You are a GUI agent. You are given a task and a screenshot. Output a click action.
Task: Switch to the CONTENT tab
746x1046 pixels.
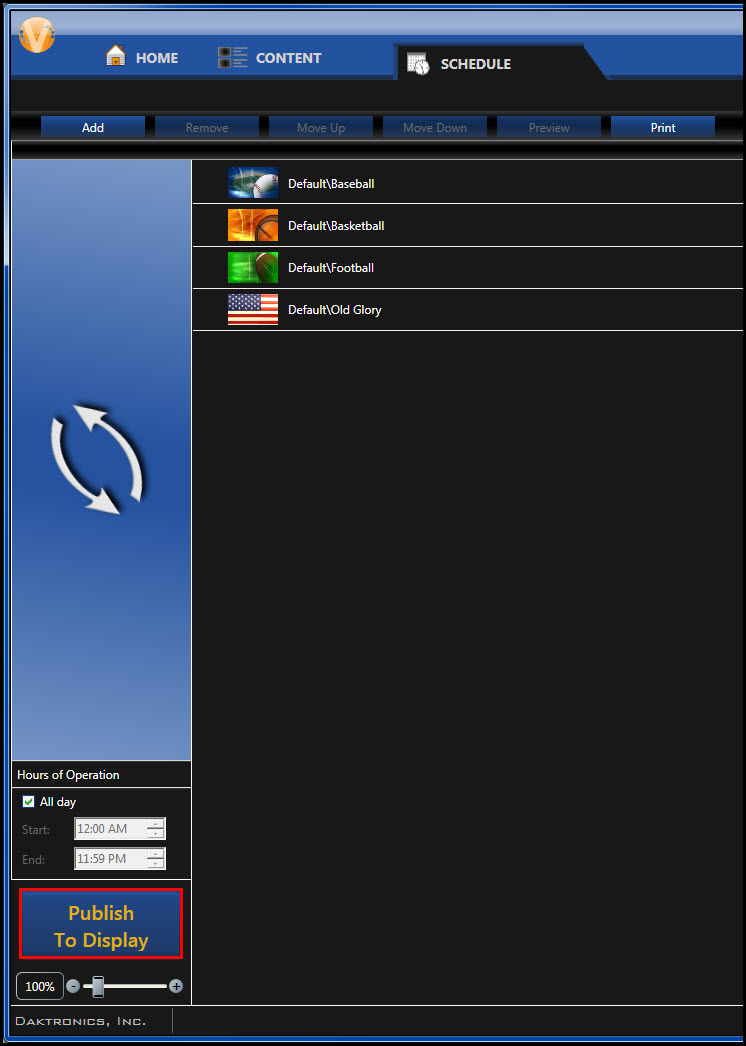[x=270, y=58]
